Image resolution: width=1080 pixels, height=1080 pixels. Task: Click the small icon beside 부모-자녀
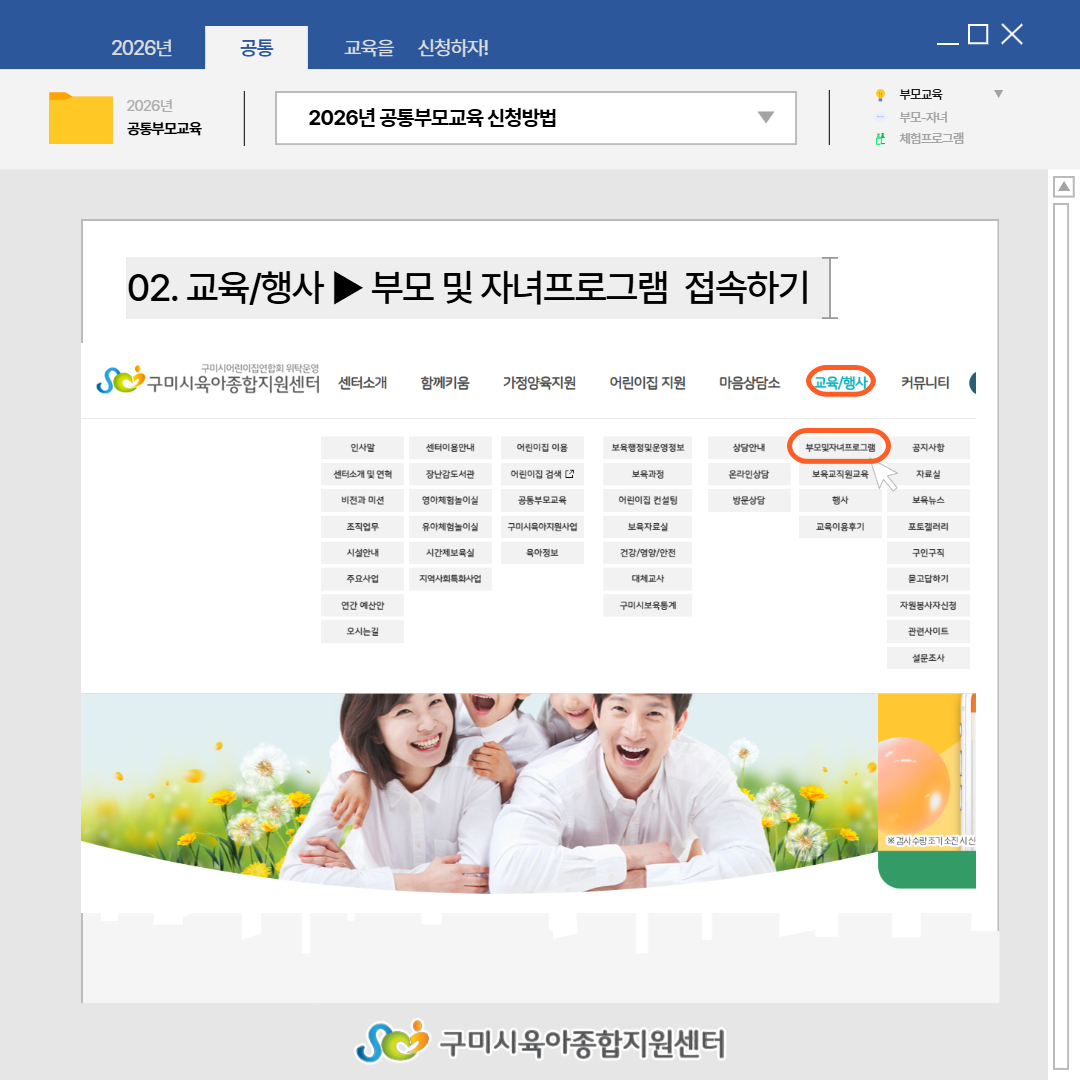880,117
